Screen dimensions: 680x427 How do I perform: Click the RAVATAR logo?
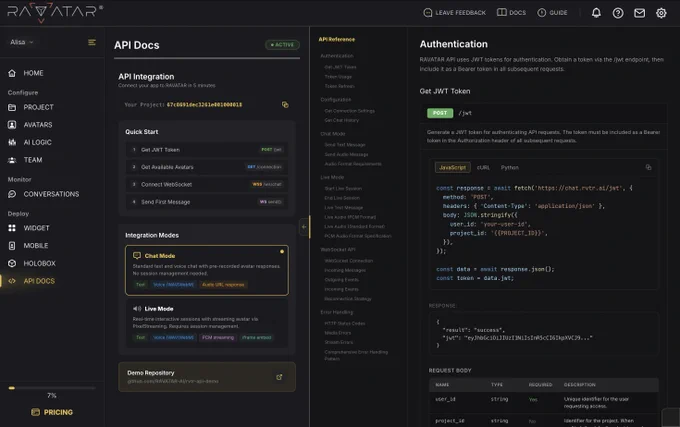pos(55,13)
